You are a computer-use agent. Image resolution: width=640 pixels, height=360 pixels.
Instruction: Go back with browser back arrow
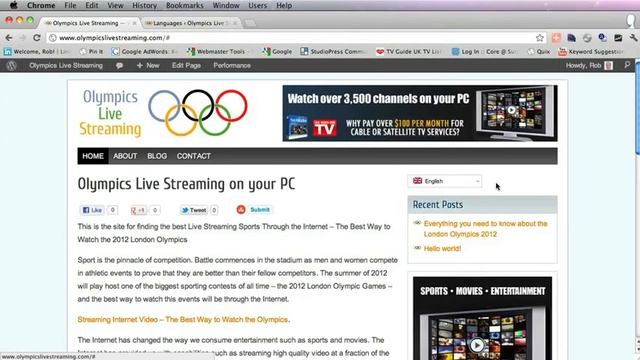[x=9, y=38]
